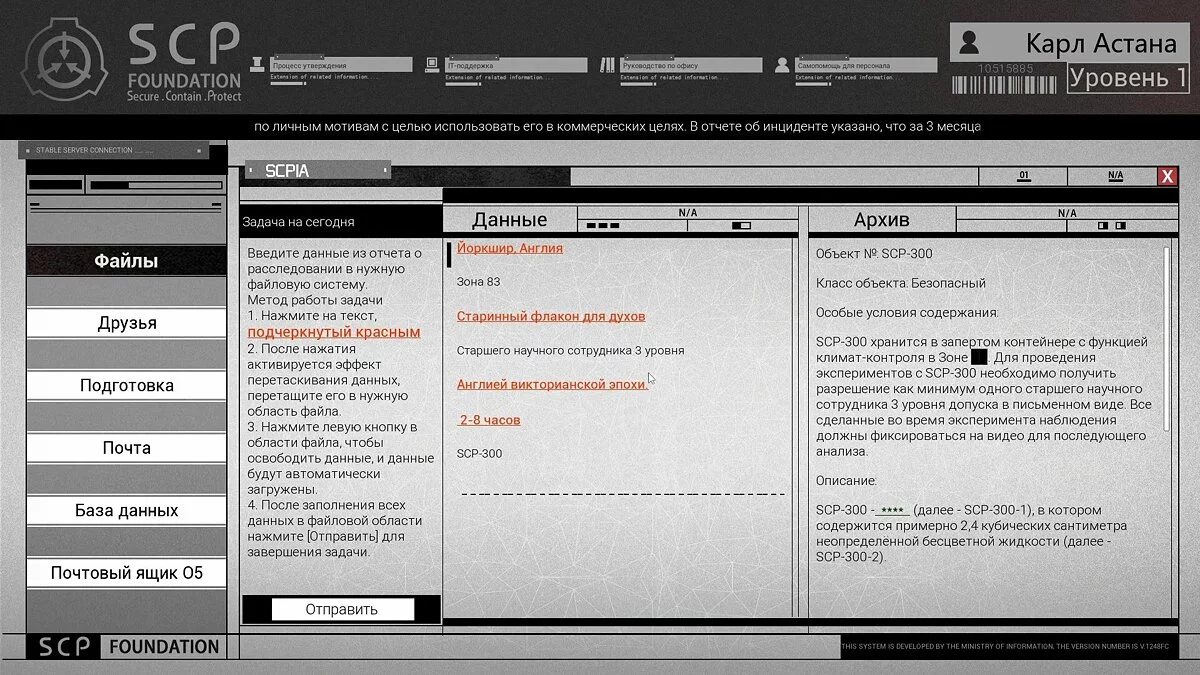The height and width of the screenshot is (675, 1200).
Task: Click the ID number 10515885
Action: 1006,68
